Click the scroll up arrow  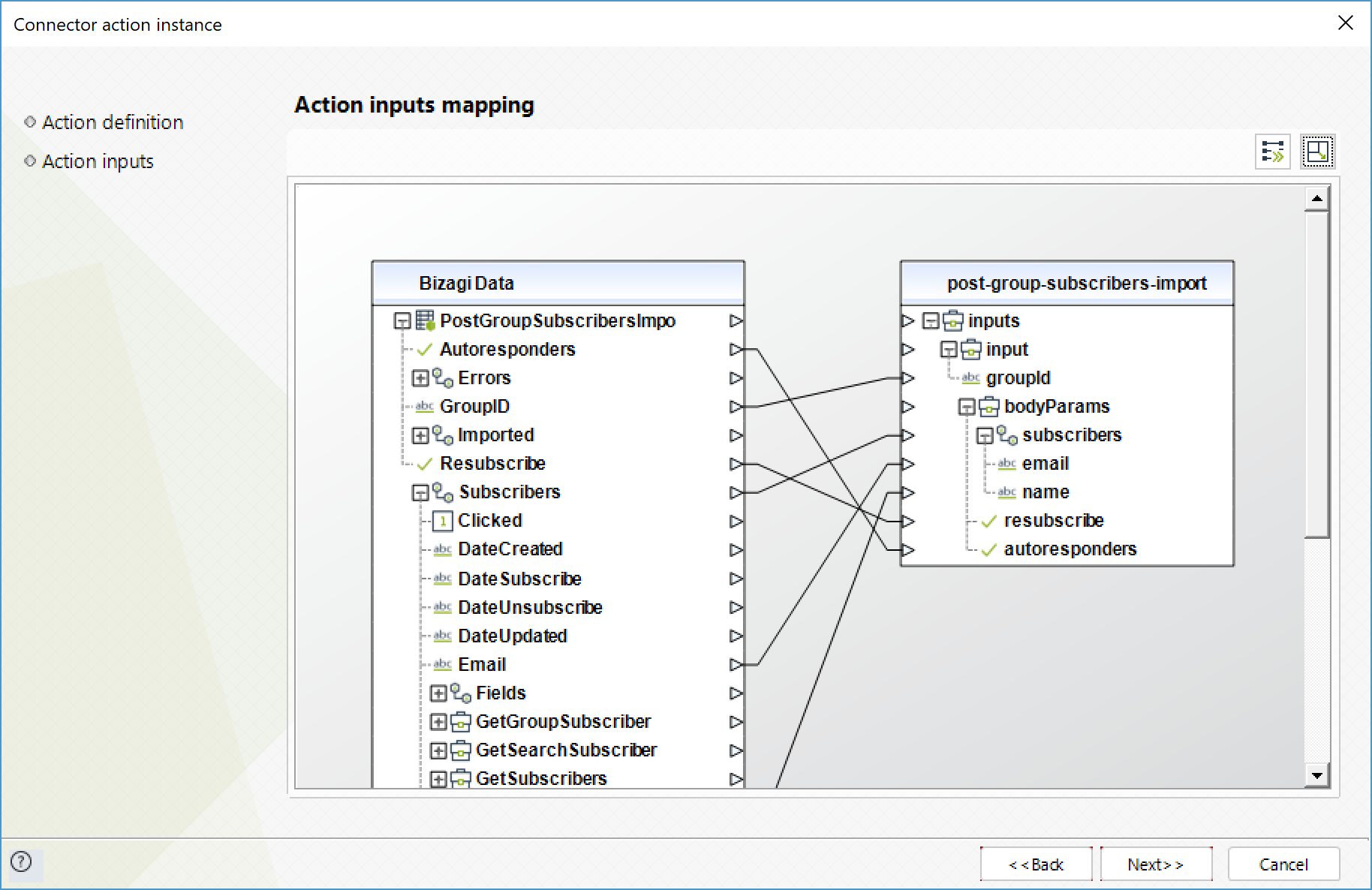1317,198
